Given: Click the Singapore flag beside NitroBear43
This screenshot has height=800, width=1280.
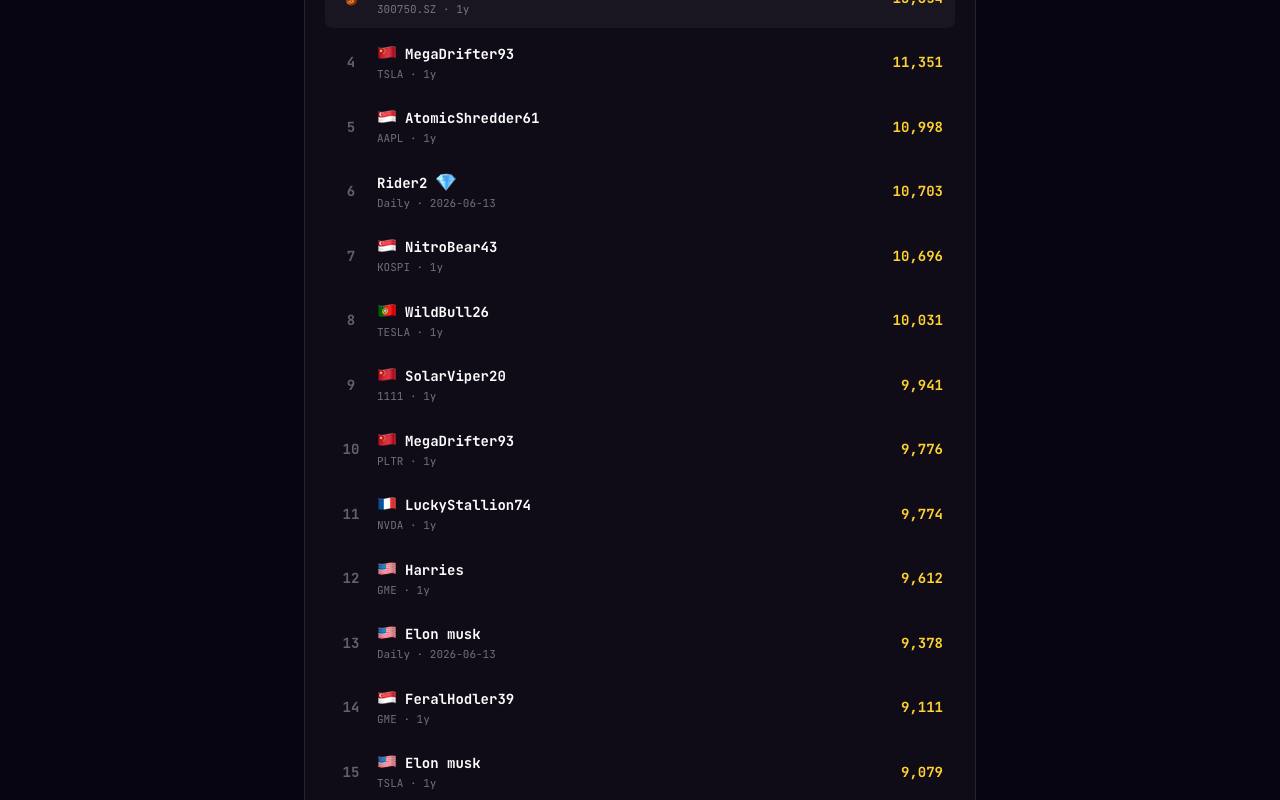Looking at the screenshot, I should 387,246.
